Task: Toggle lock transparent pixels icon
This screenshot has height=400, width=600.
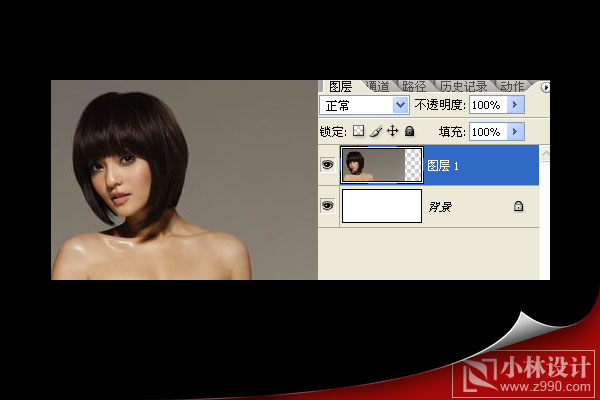Action: (358, 131)
